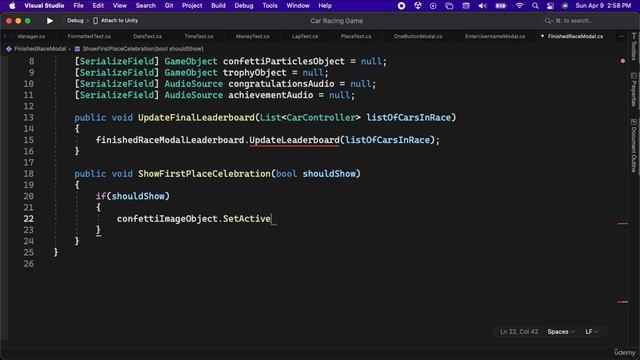Open the Edit menu
The width and height of the screenshot is (640, 360).
coord(98,6)
